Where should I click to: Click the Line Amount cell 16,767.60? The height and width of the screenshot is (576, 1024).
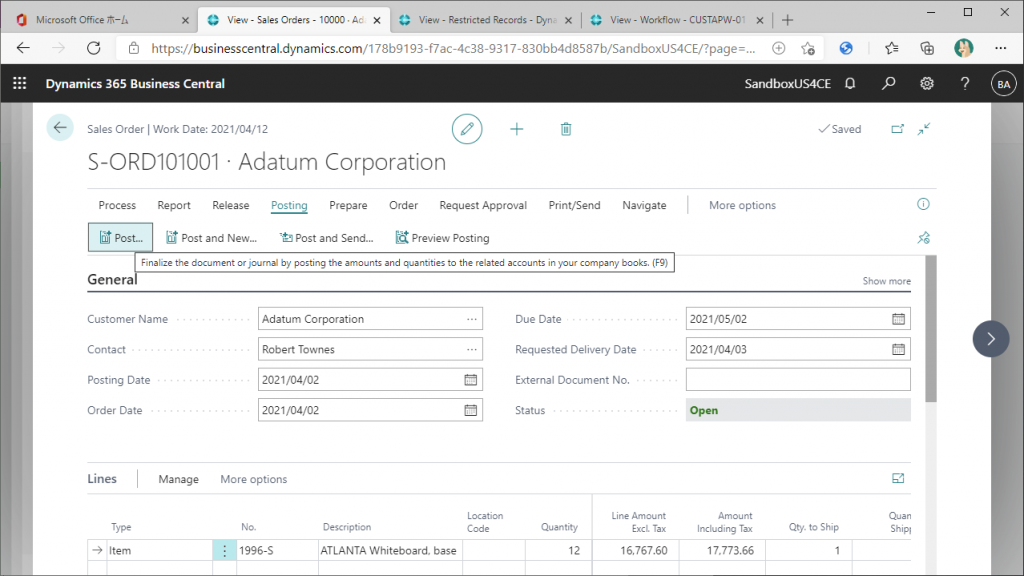[x=635, y=551]
